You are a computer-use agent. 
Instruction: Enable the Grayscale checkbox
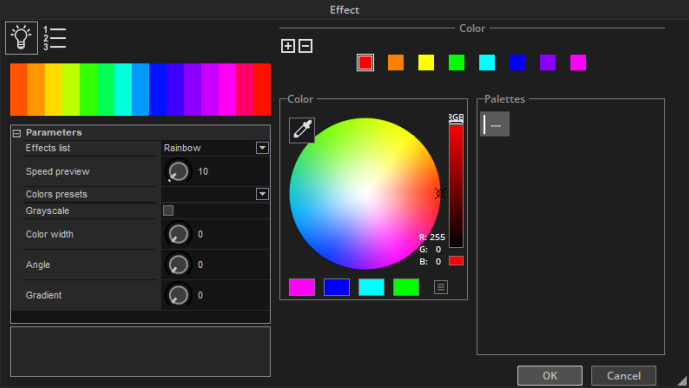(168, 210)
